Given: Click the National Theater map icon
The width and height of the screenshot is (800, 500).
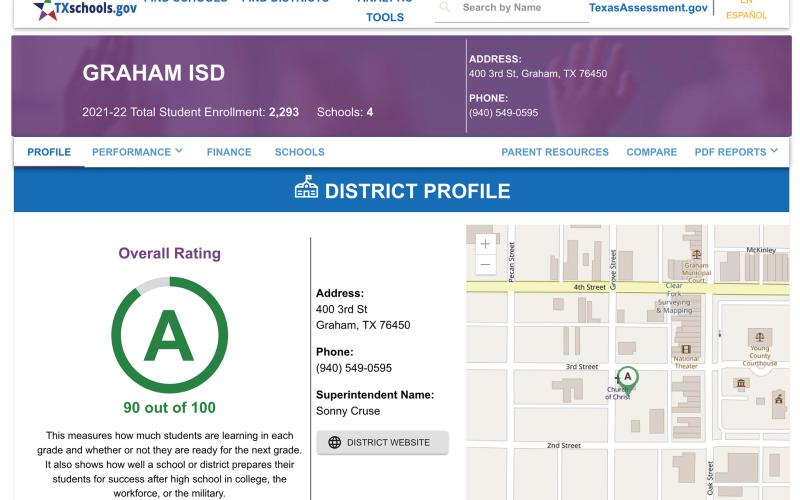Looking at the screenshot, I should tap(686, 349).
